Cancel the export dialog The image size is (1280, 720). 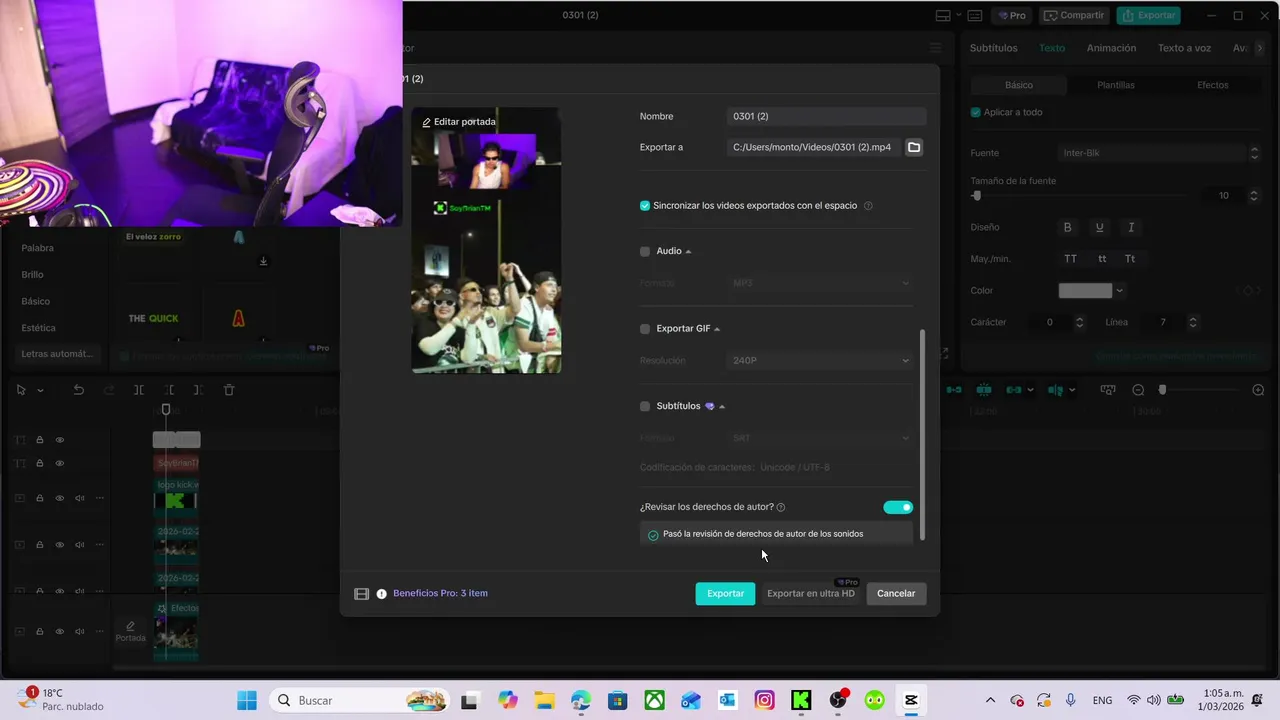click(x=896, y=593)
